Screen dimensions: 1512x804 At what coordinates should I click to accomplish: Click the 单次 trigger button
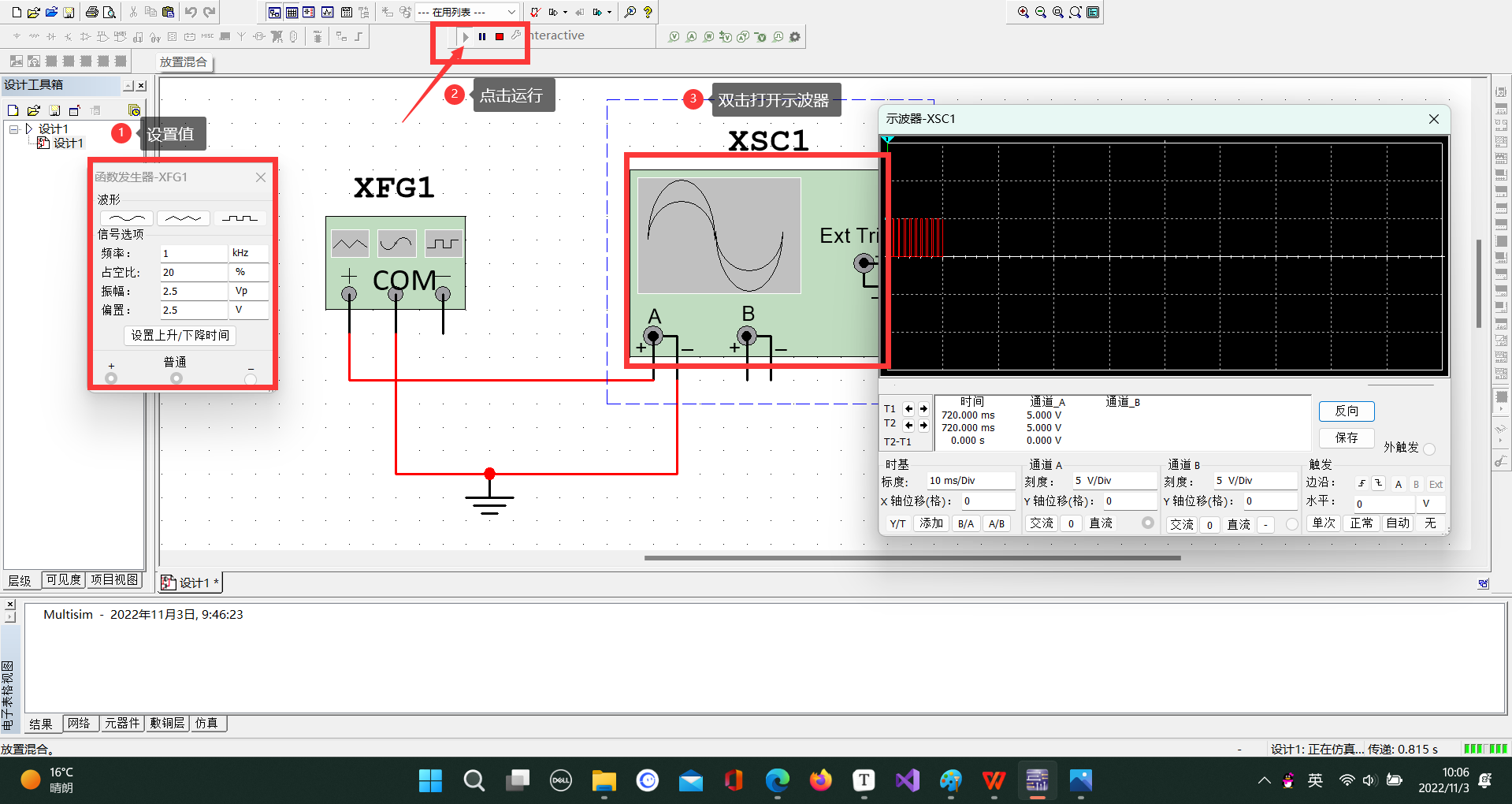click(1324, 523)
